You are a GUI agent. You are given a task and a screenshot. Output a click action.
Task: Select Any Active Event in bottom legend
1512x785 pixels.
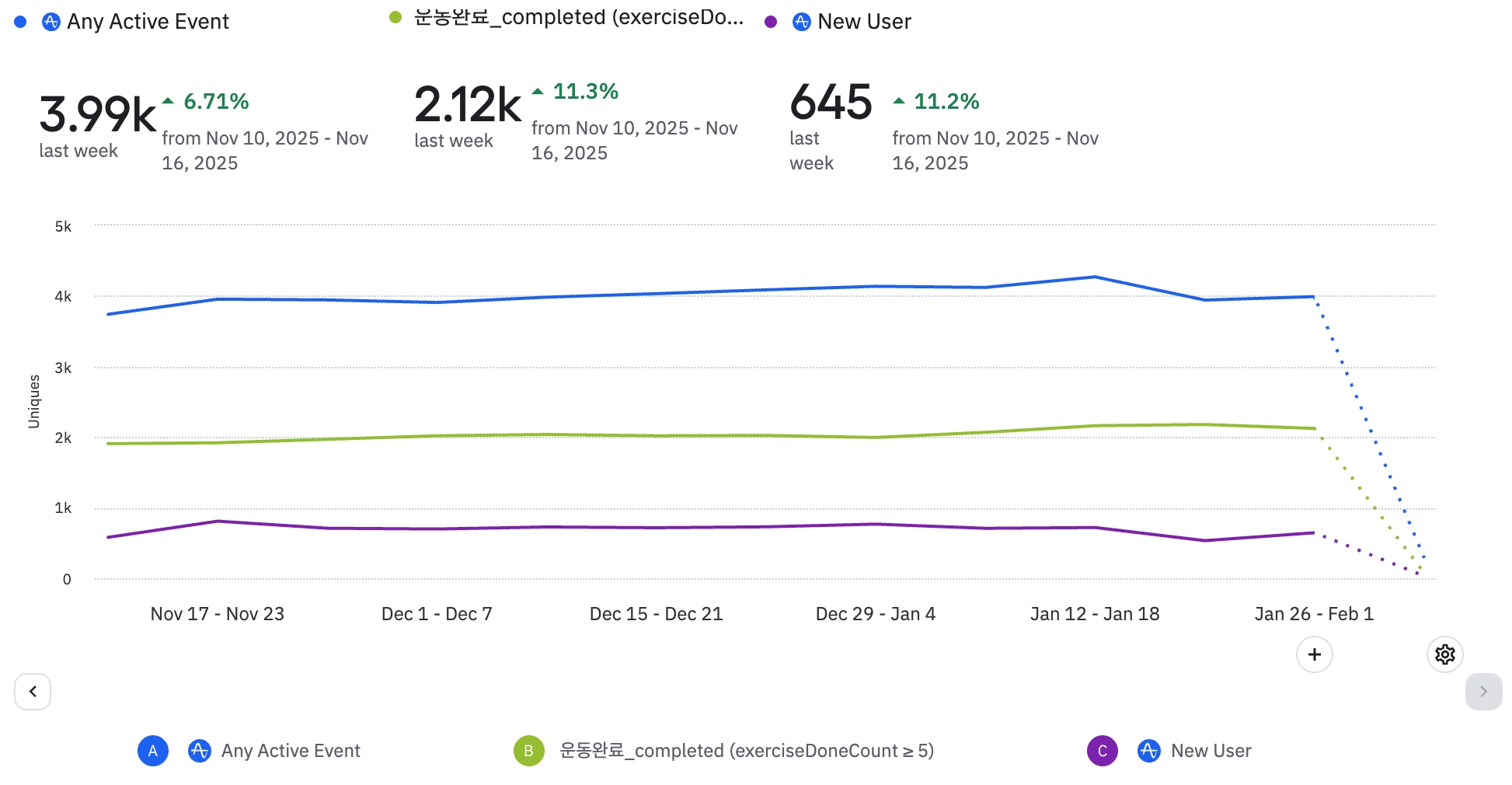pos(291,751)
